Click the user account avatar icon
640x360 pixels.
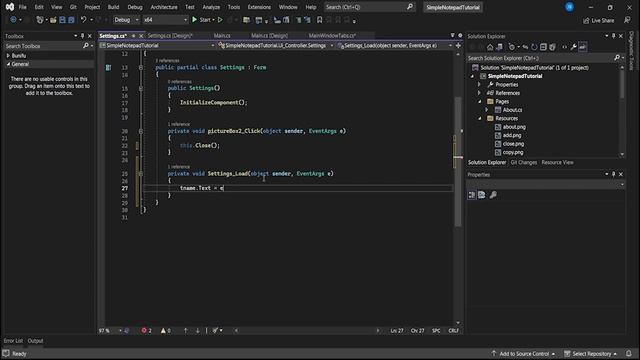click(x=569, y=7)
